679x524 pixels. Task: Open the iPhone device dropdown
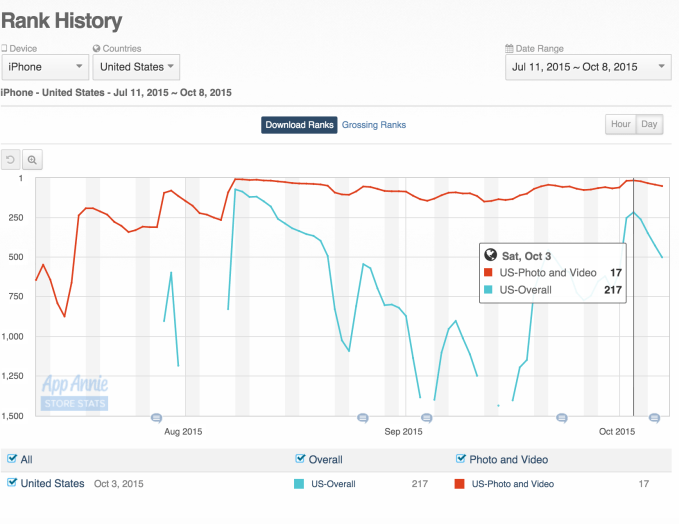pos(45,67)
